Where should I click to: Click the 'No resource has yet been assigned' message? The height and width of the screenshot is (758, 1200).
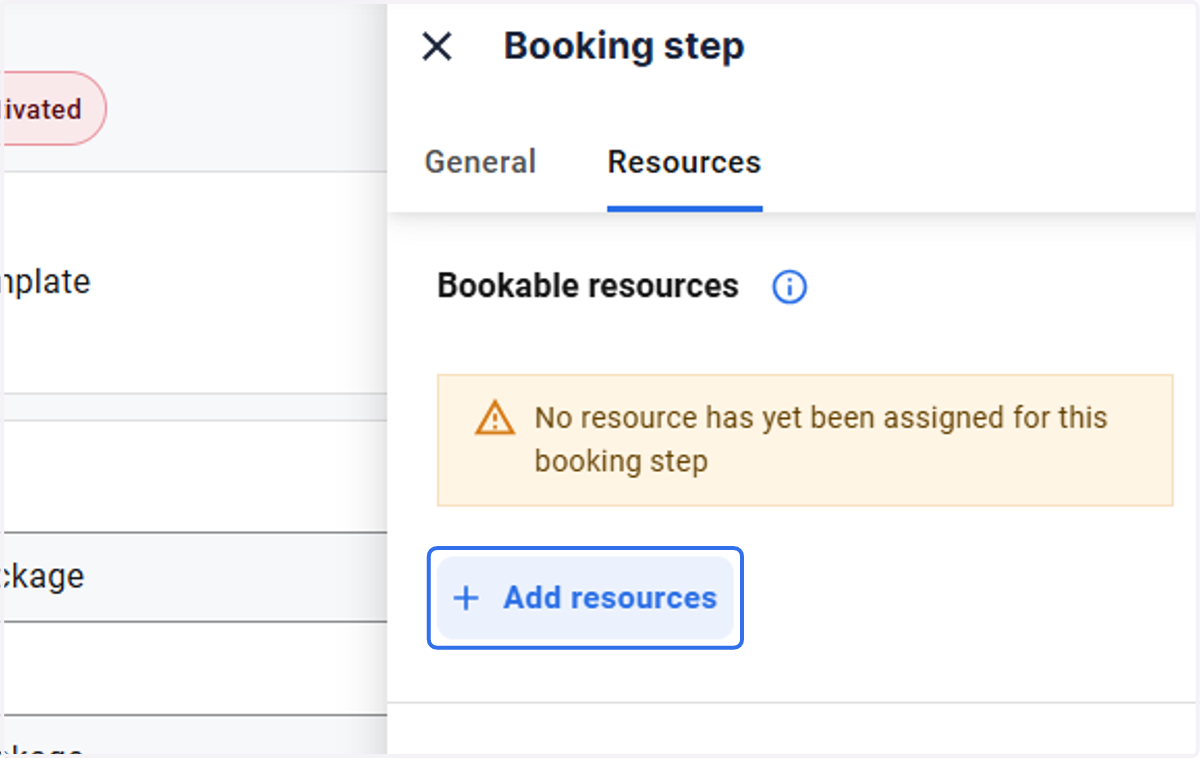coord(820,439)
